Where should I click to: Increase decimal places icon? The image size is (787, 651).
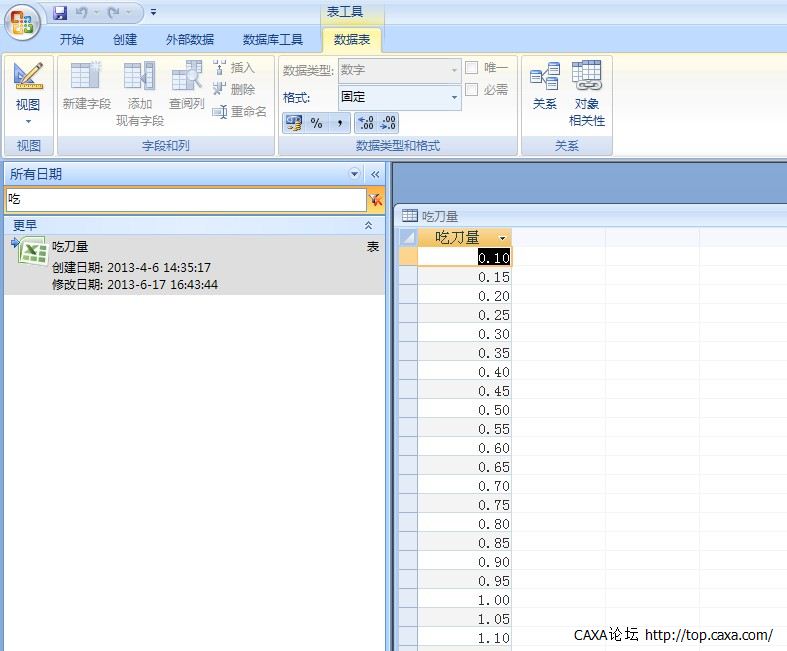tap(366, 122)
